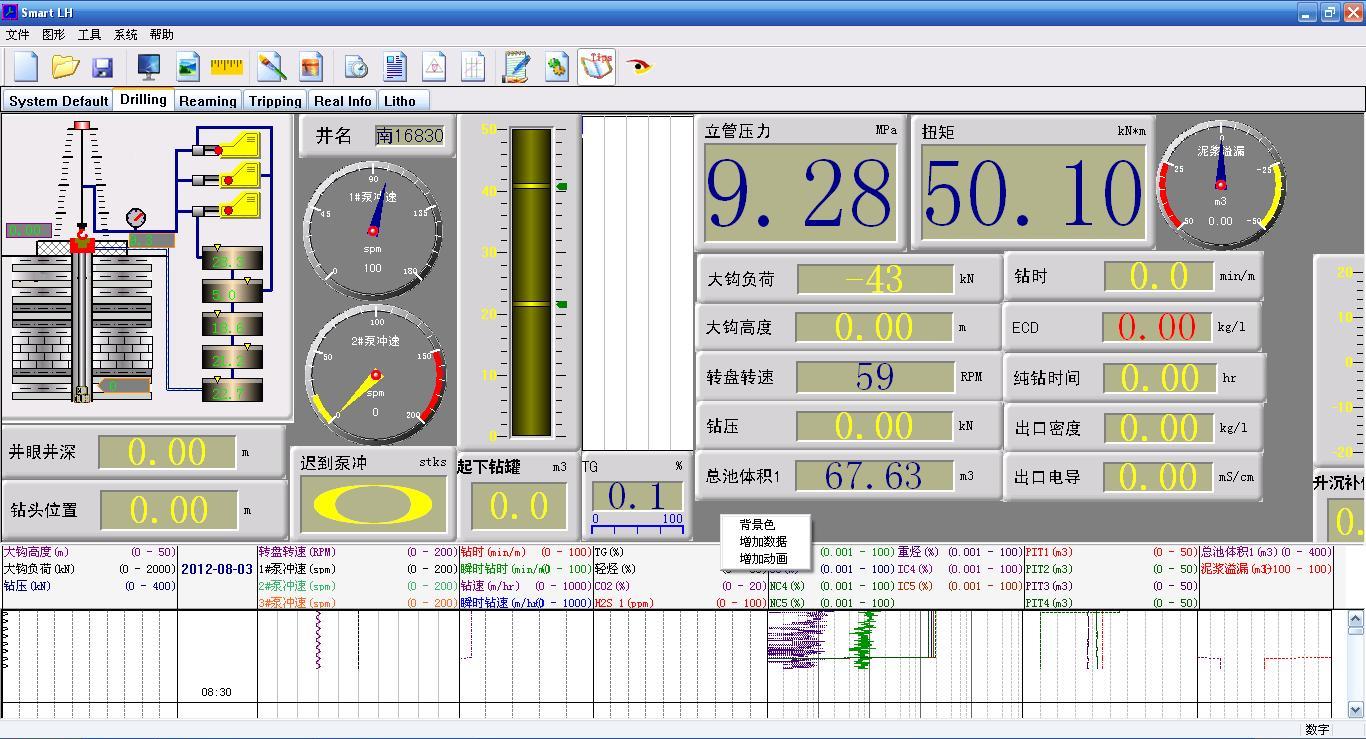This screenshot has width=1366, height=739.
Task: Open the notepad with pen icon
Action: pos(516,67)
